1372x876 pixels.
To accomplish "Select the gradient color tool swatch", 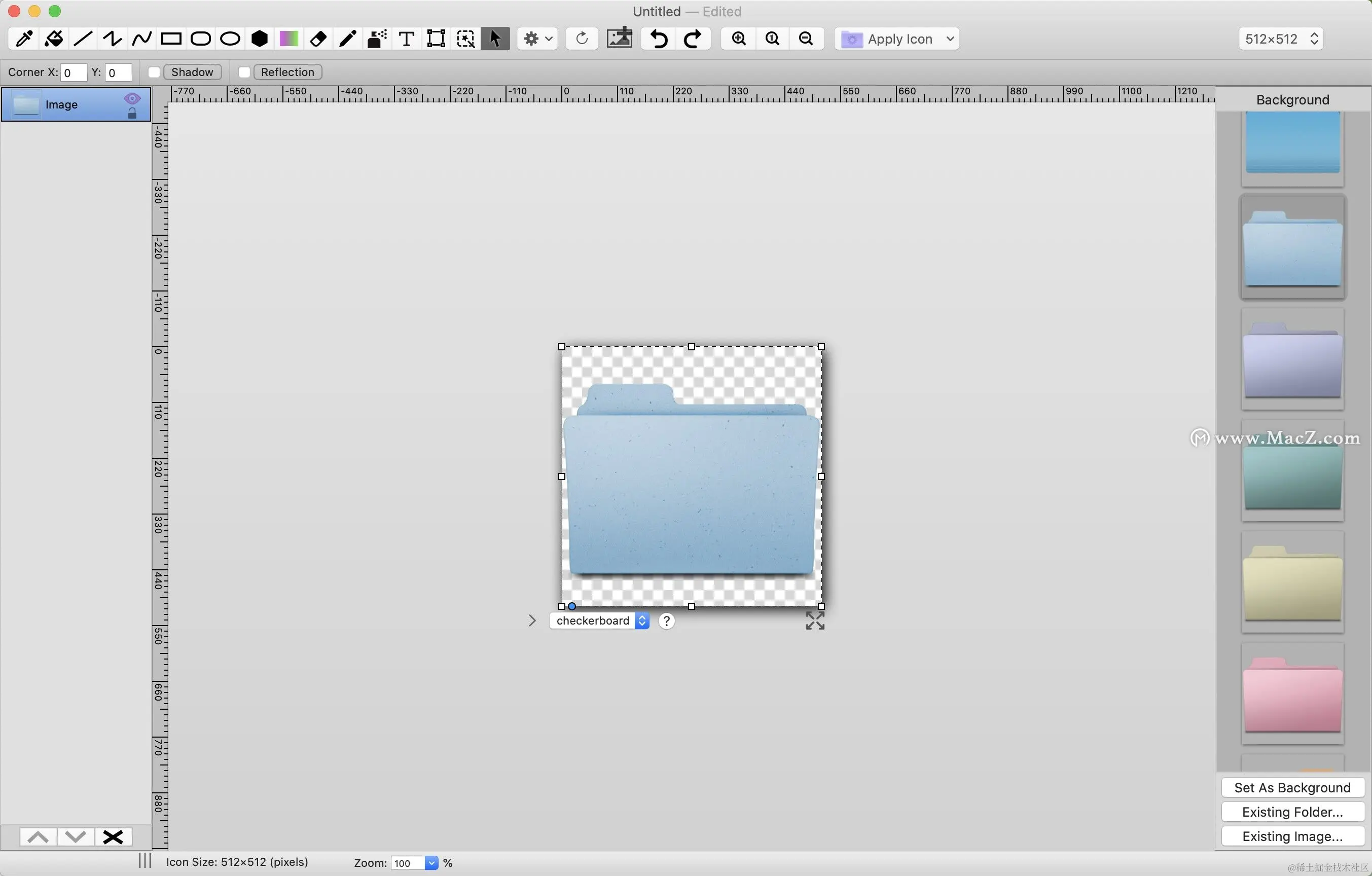I will point(289,39).
